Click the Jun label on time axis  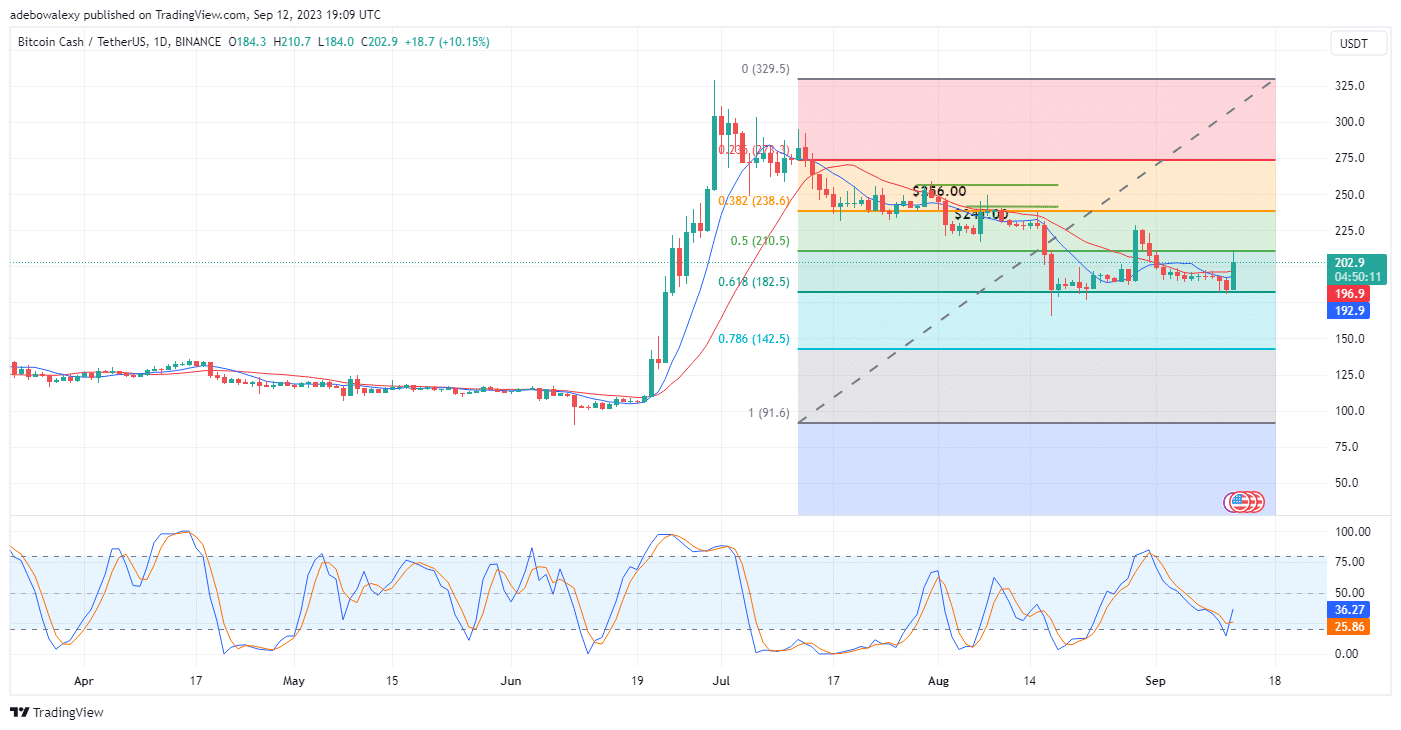point(511,681)
